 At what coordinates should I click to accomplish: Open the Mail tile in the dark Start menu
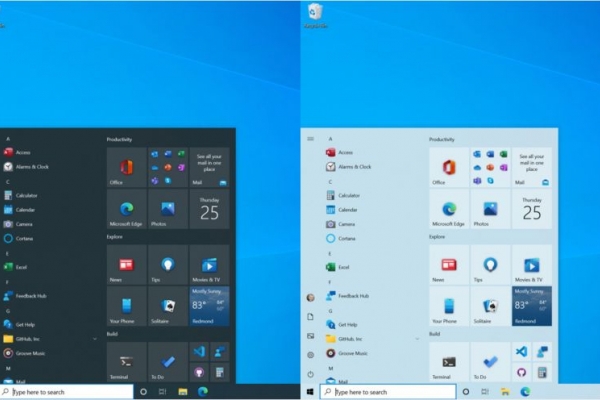coord(209,167)
